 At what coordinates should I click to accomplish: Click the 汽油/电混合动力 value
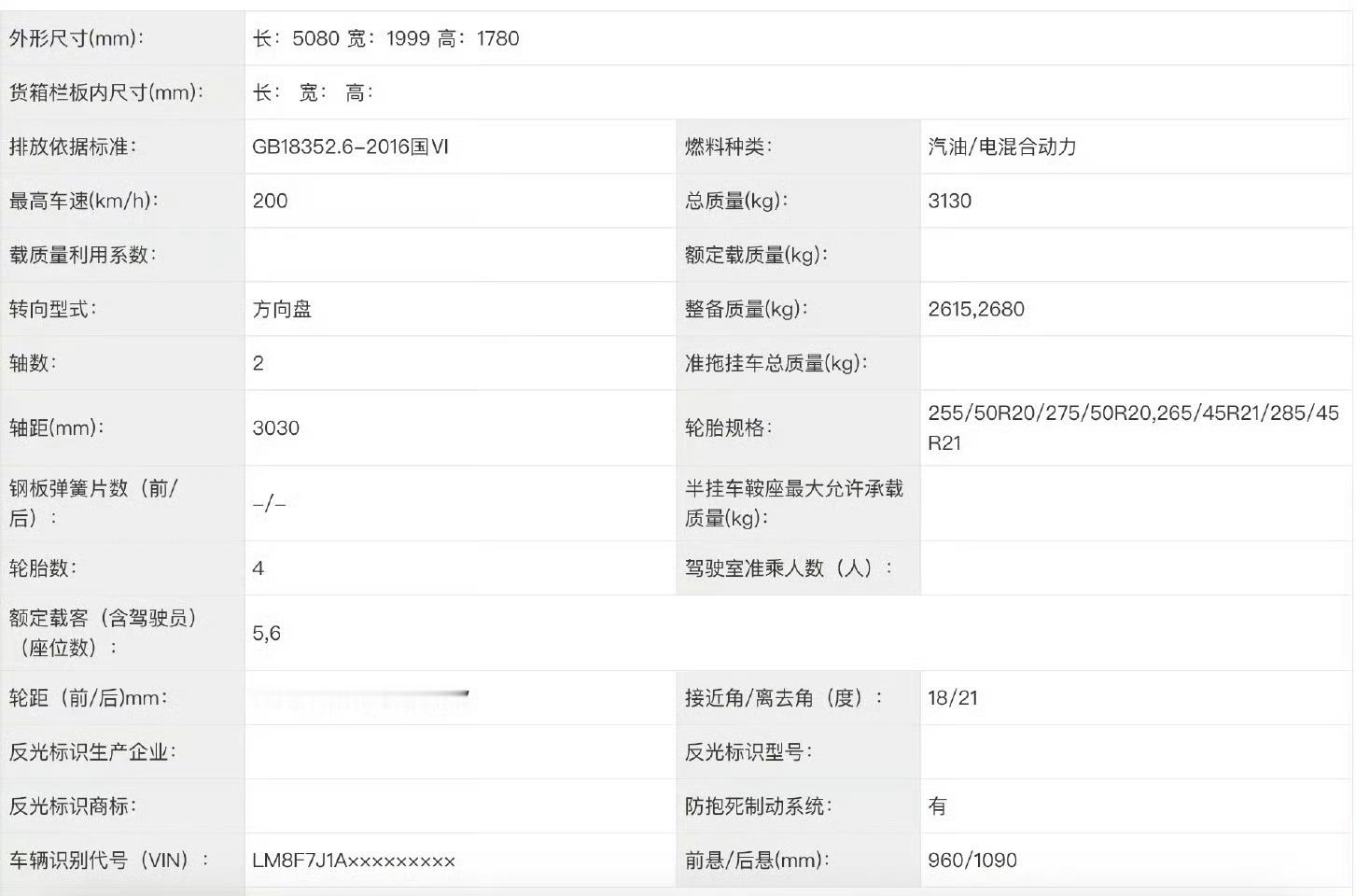[x=1001, y=147]
